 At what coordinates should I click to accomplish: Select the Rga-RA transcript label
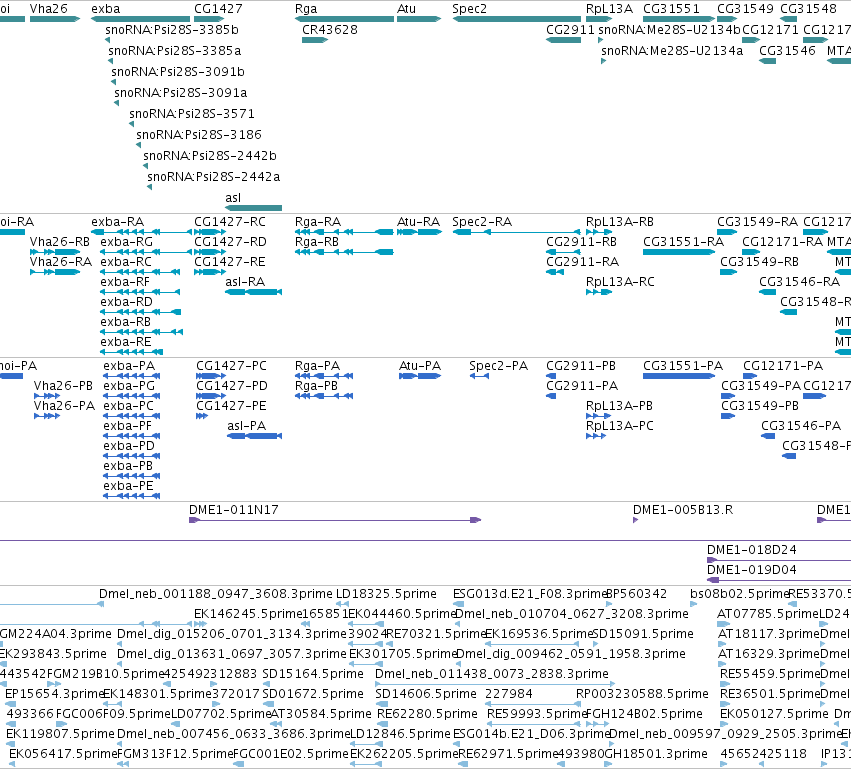pyautogui.click(x=318, y=222)
